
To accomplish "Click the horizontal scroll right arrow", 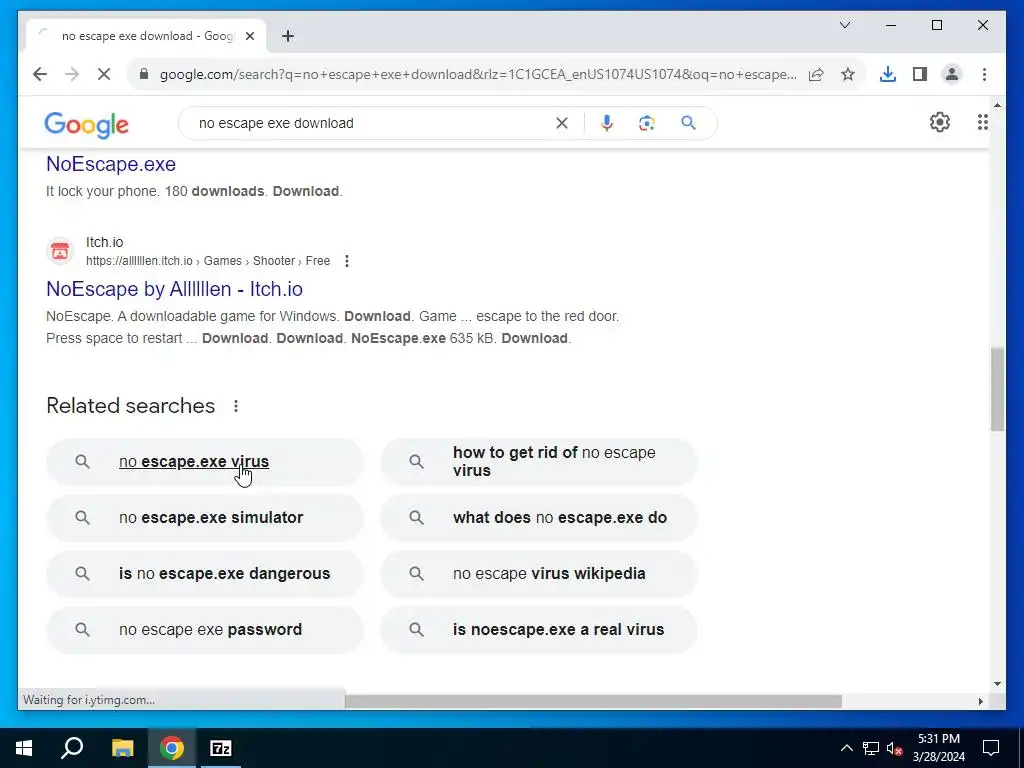I will (981, 701).
